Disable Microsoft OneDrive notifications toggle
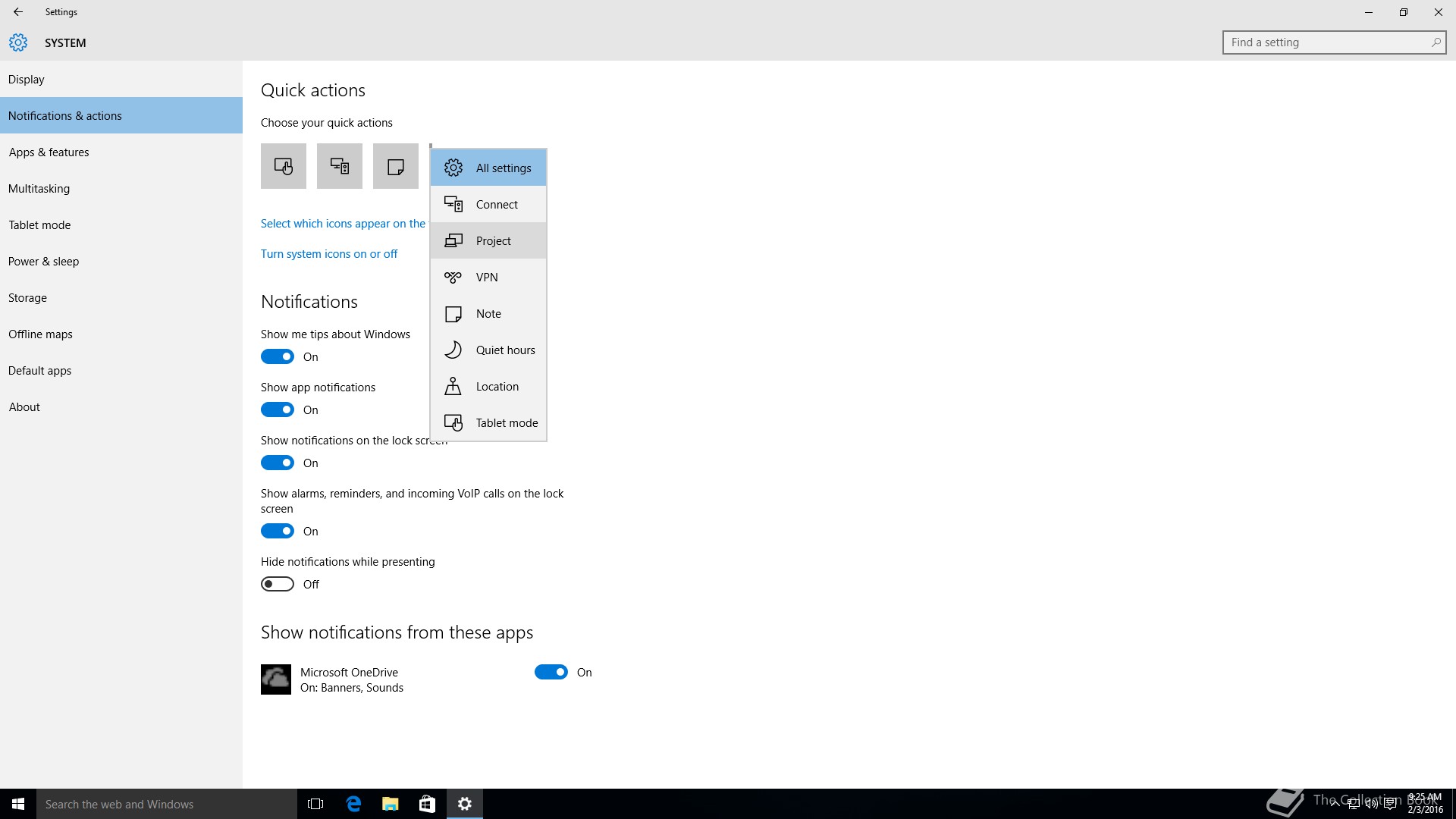The width and height of the screenshot is (1456, 819). [x=551, y=673]
